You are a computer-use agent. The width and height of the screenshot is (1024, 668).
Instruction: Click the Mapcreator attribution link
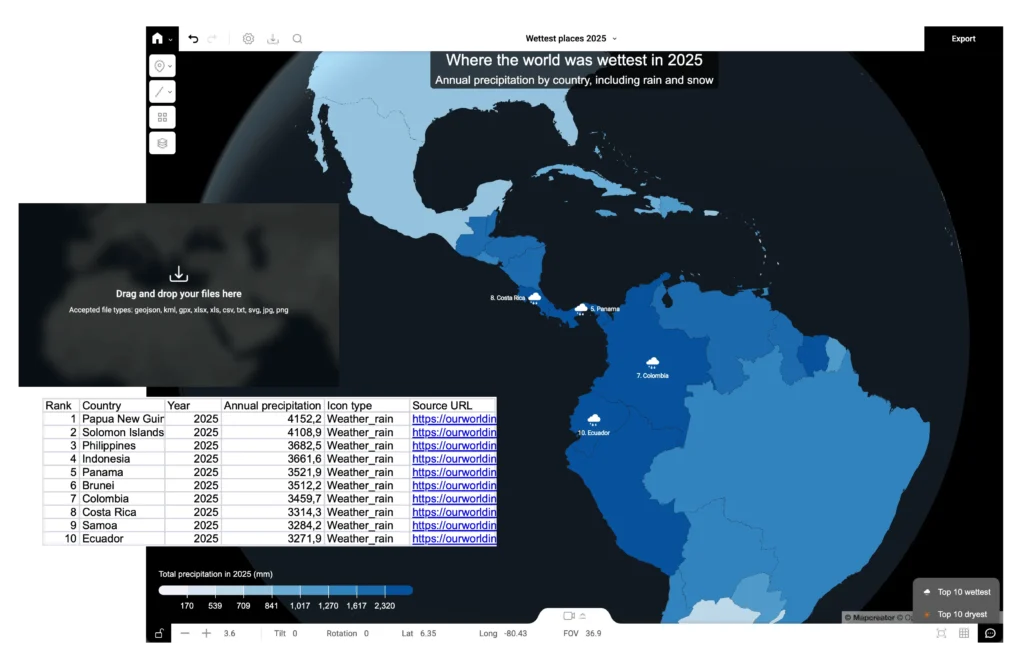(x=869, y=618)
